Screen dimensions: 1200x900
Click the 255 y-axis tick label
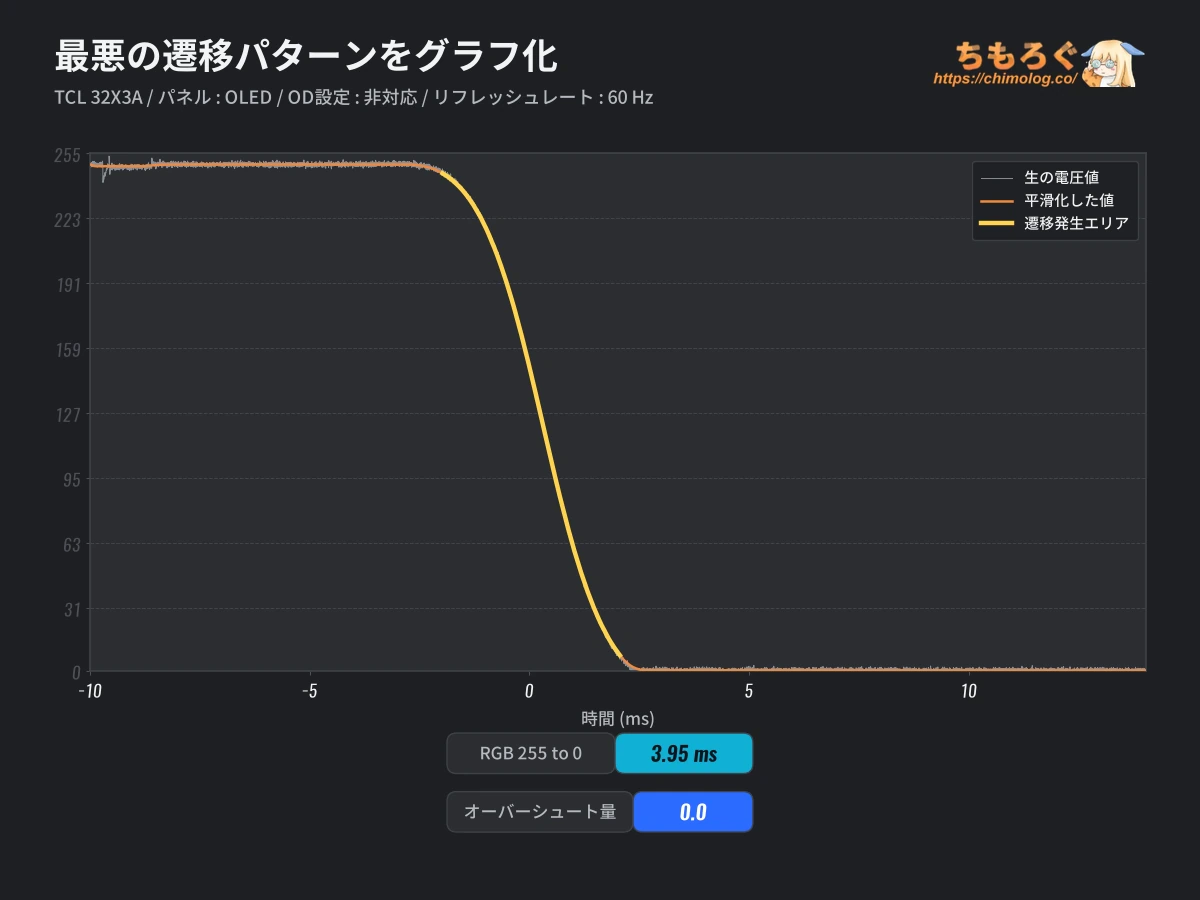click(x=68, y=154)
